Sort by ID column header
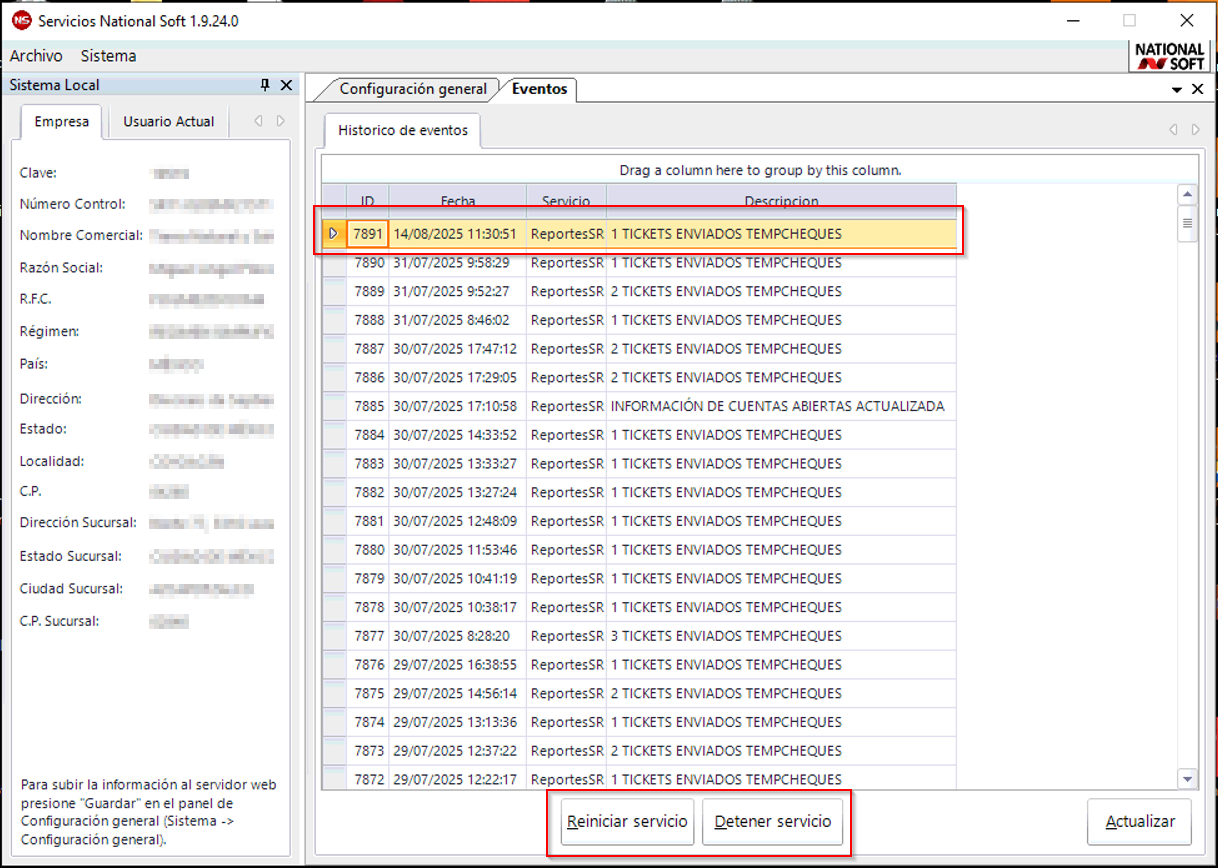The height and width of the screenshot is (868, 1218). (367, 201)
